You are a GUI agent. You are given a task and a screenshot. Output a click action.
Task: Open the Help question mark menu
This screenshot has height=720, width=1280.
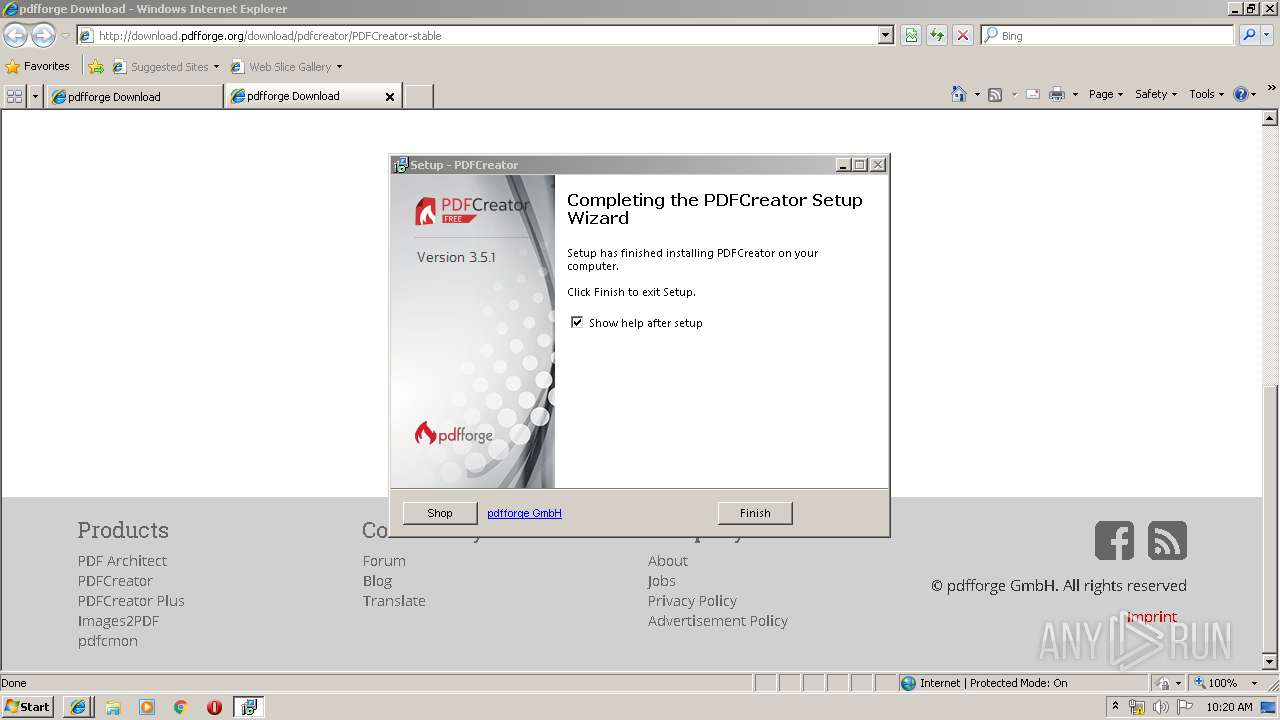tap(1245, 94)
